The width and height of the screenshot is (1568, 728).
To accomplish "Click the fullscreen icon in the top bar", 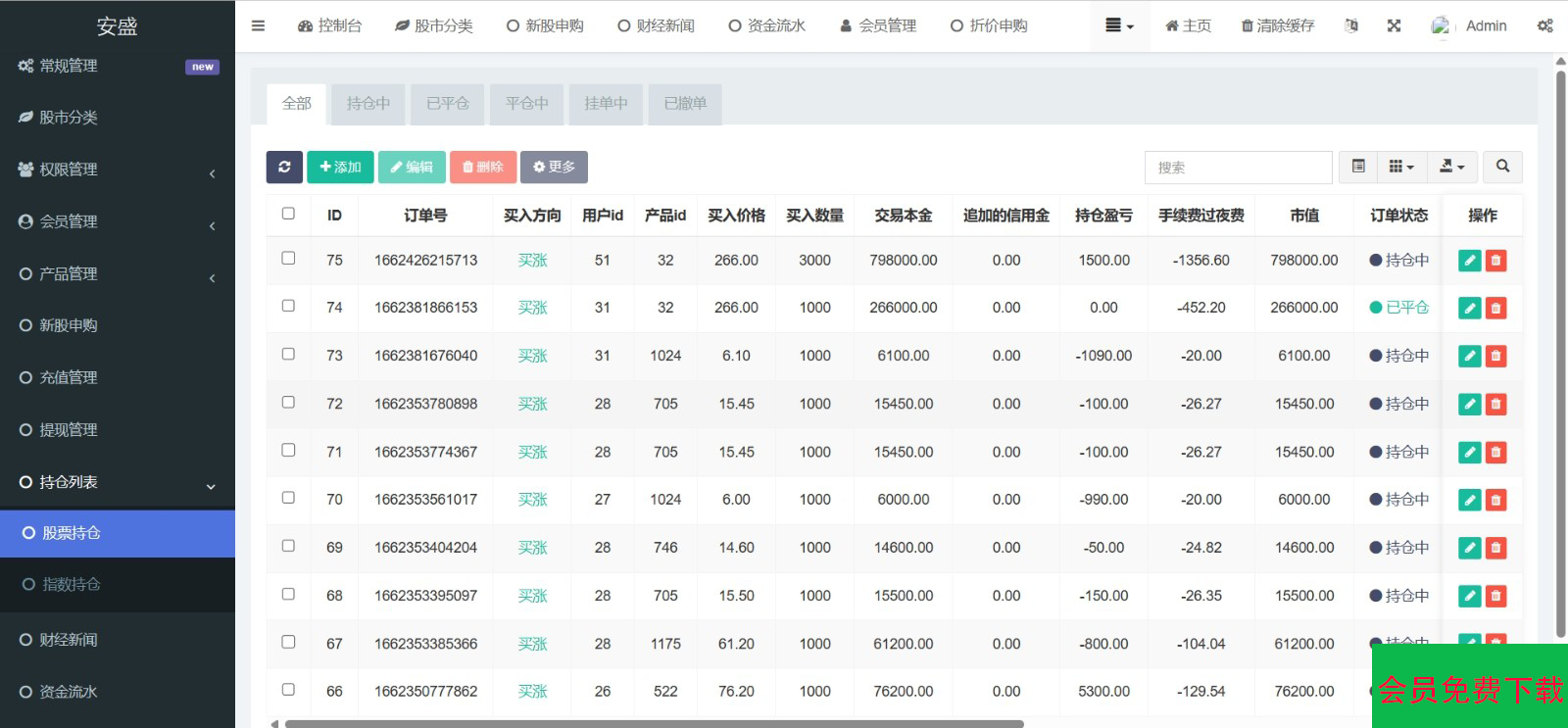I will click(1394, 26).
